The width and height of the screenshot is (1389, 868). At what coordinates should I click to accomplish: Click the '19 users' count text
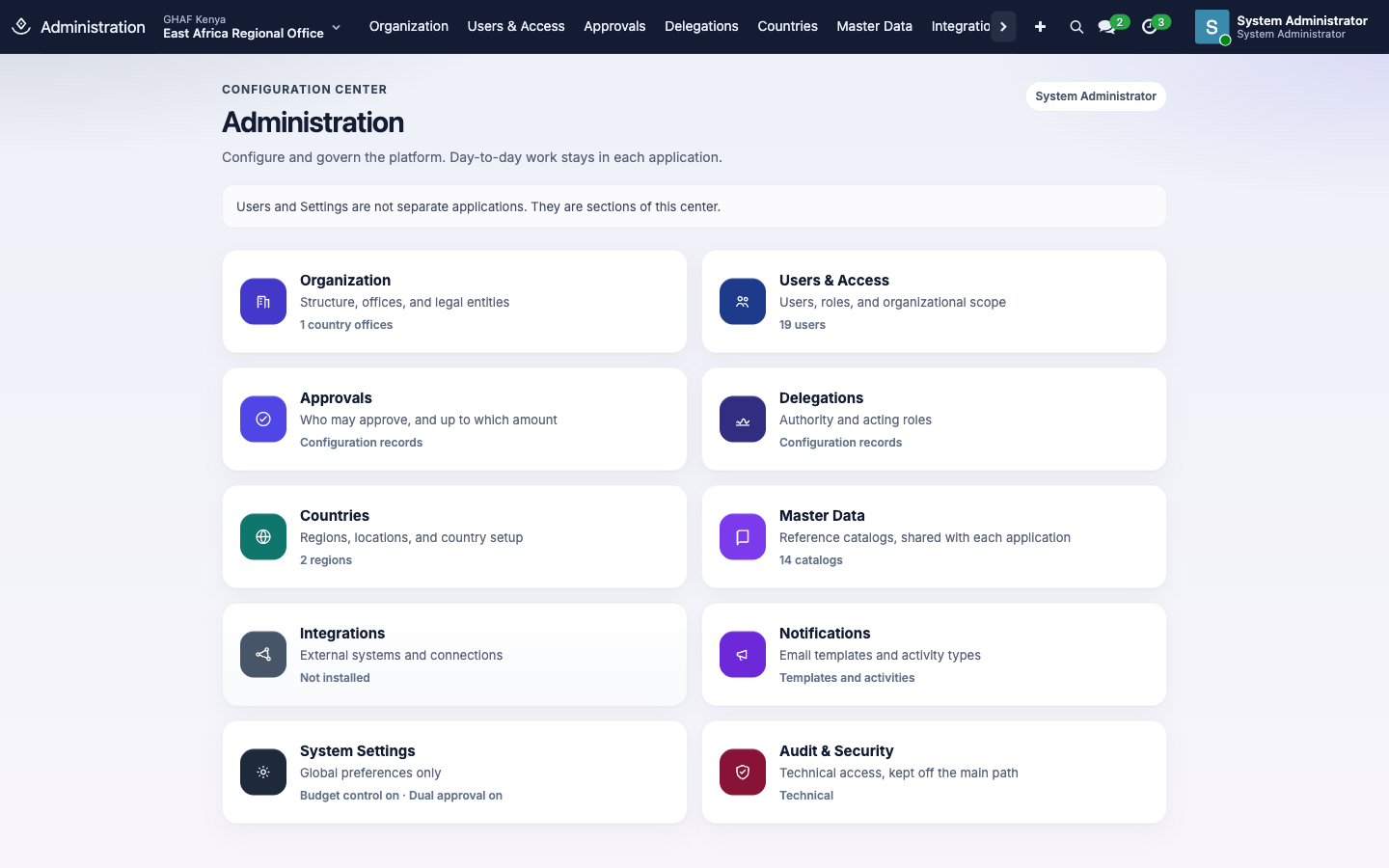(803, 325)
